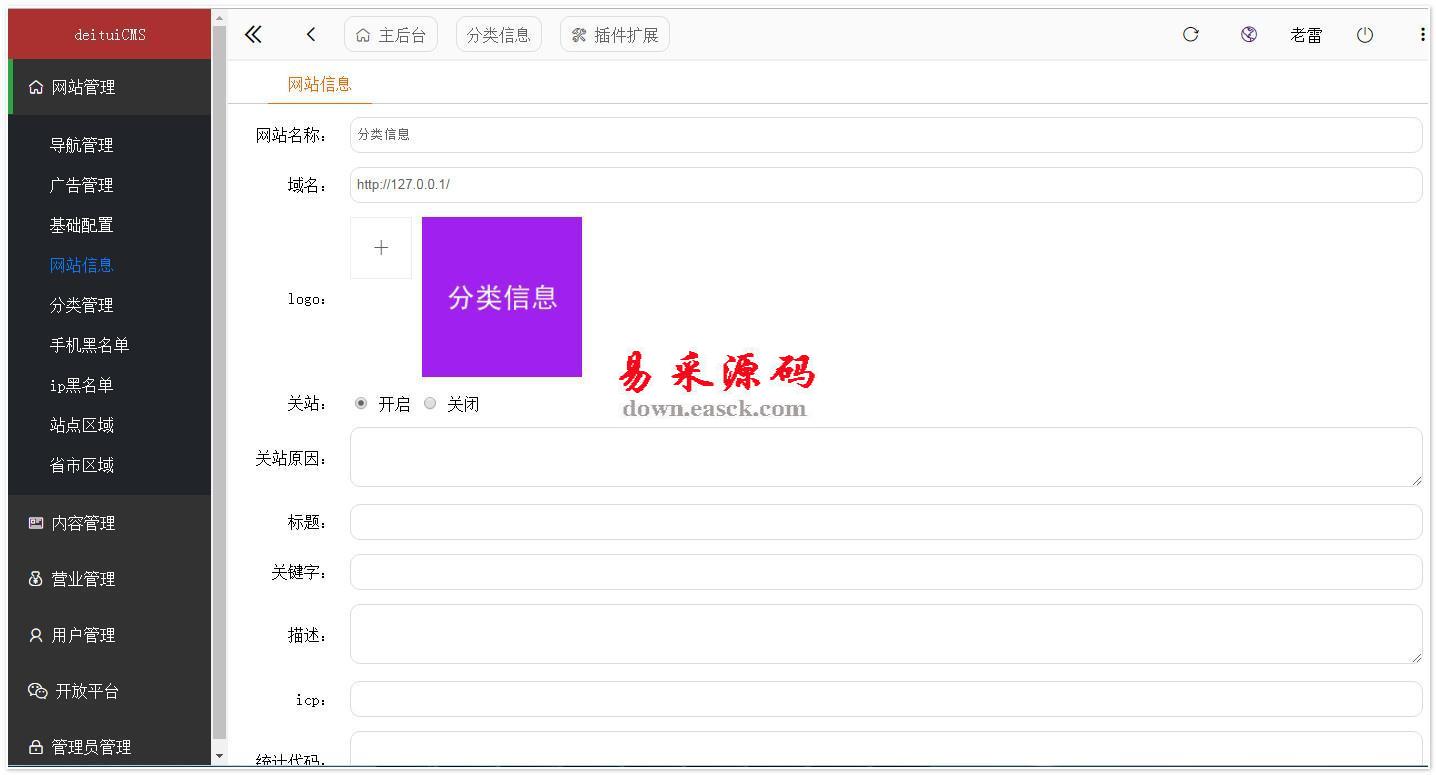This screenshot has width=1436, height=775.
Task: Open the vertical three-dot menu at top right
Action: click(1423, 34)
